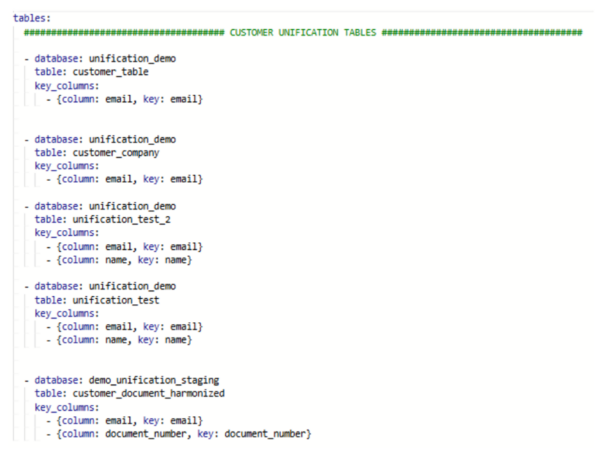Click the 'unification_test' table name line
Screen dimensions: 600x459
pos(98,299)
